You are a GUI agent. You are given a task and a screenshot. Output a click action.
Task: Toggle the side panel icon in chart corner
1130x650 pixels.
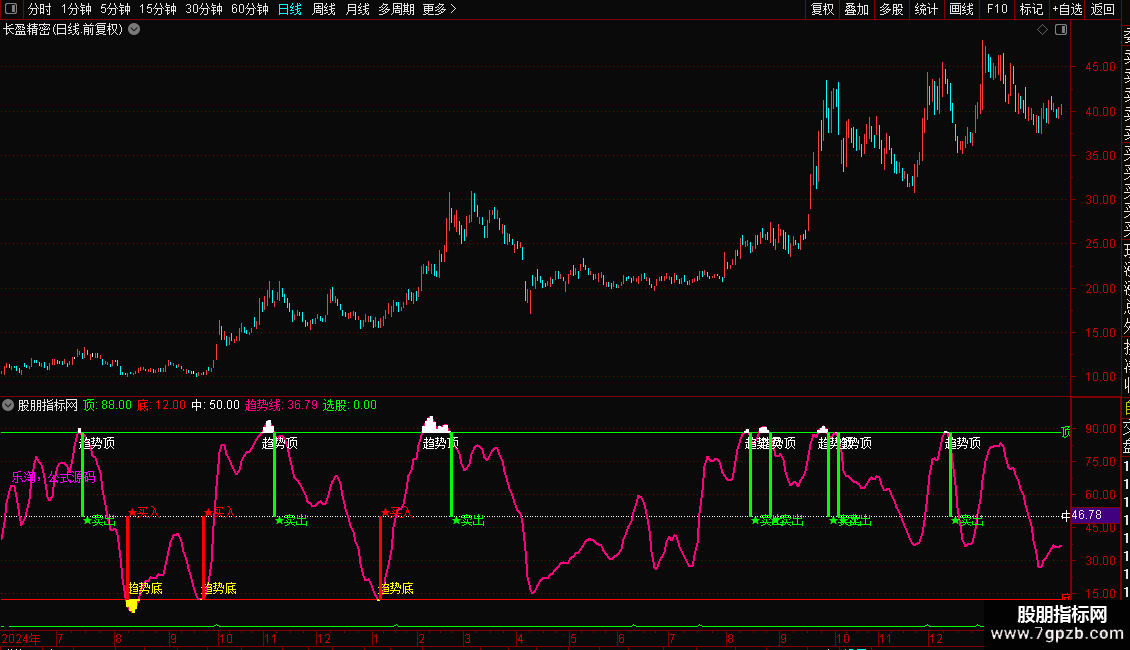(1061, 30)
